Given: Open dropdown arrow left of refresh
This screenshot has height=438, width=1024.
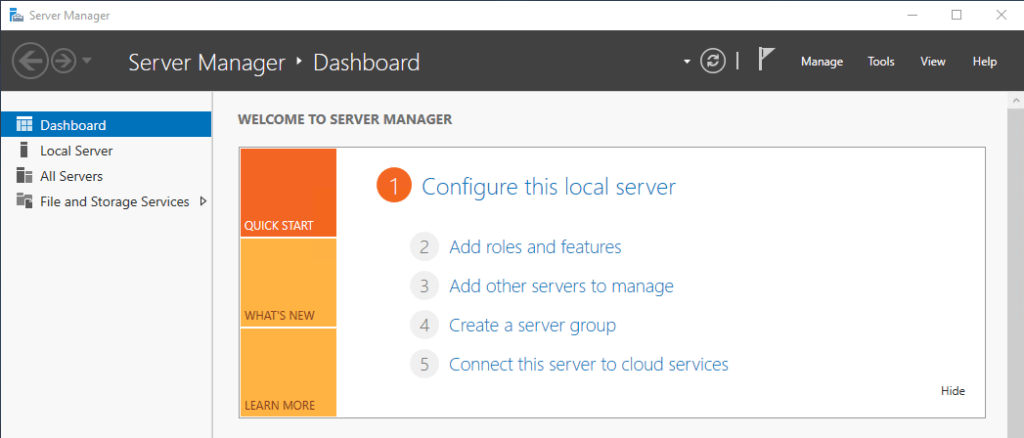Looking at the screenshot, I should point(687,61).
